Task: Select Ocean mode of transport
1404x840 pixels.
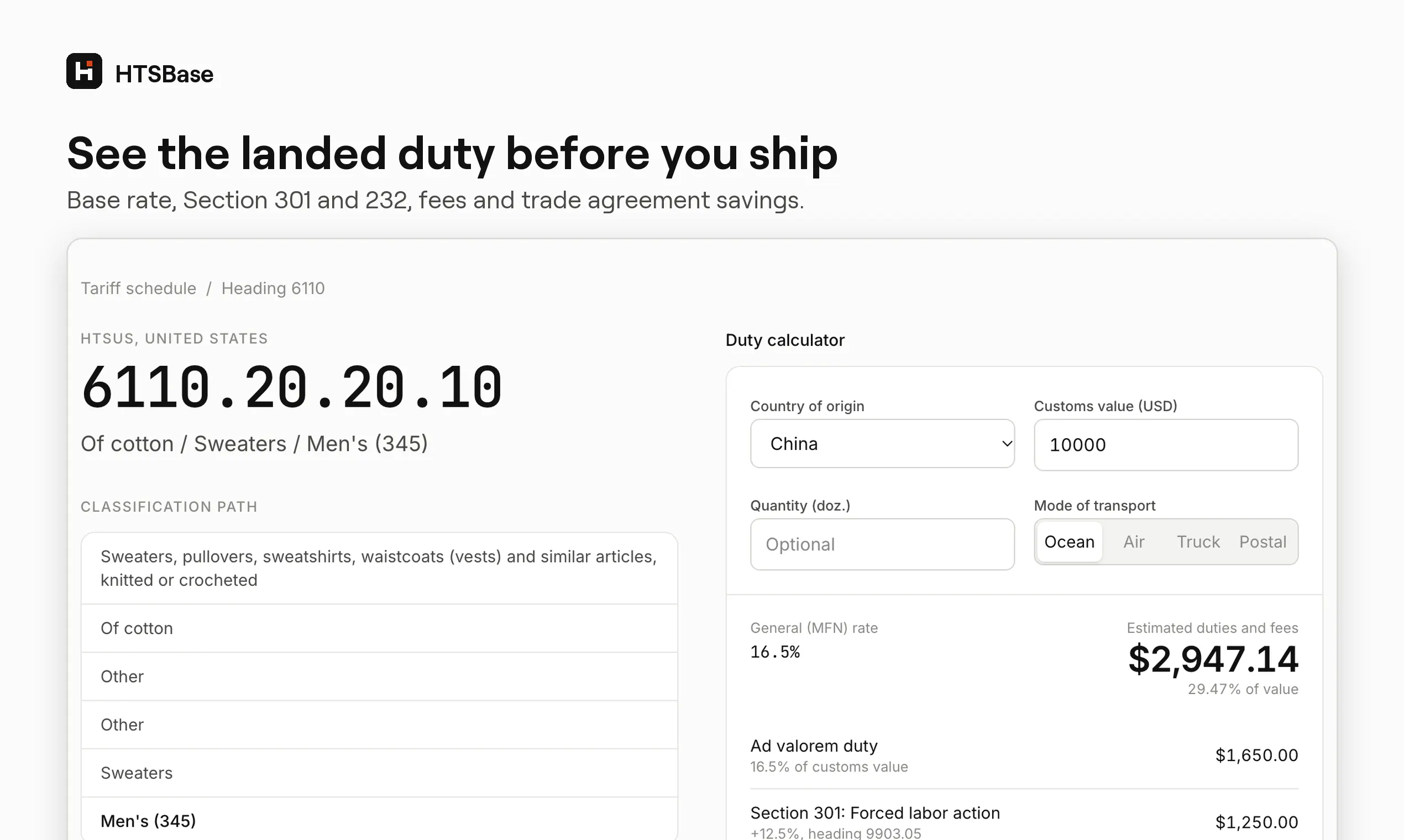Action: (x=1070, y=542)
